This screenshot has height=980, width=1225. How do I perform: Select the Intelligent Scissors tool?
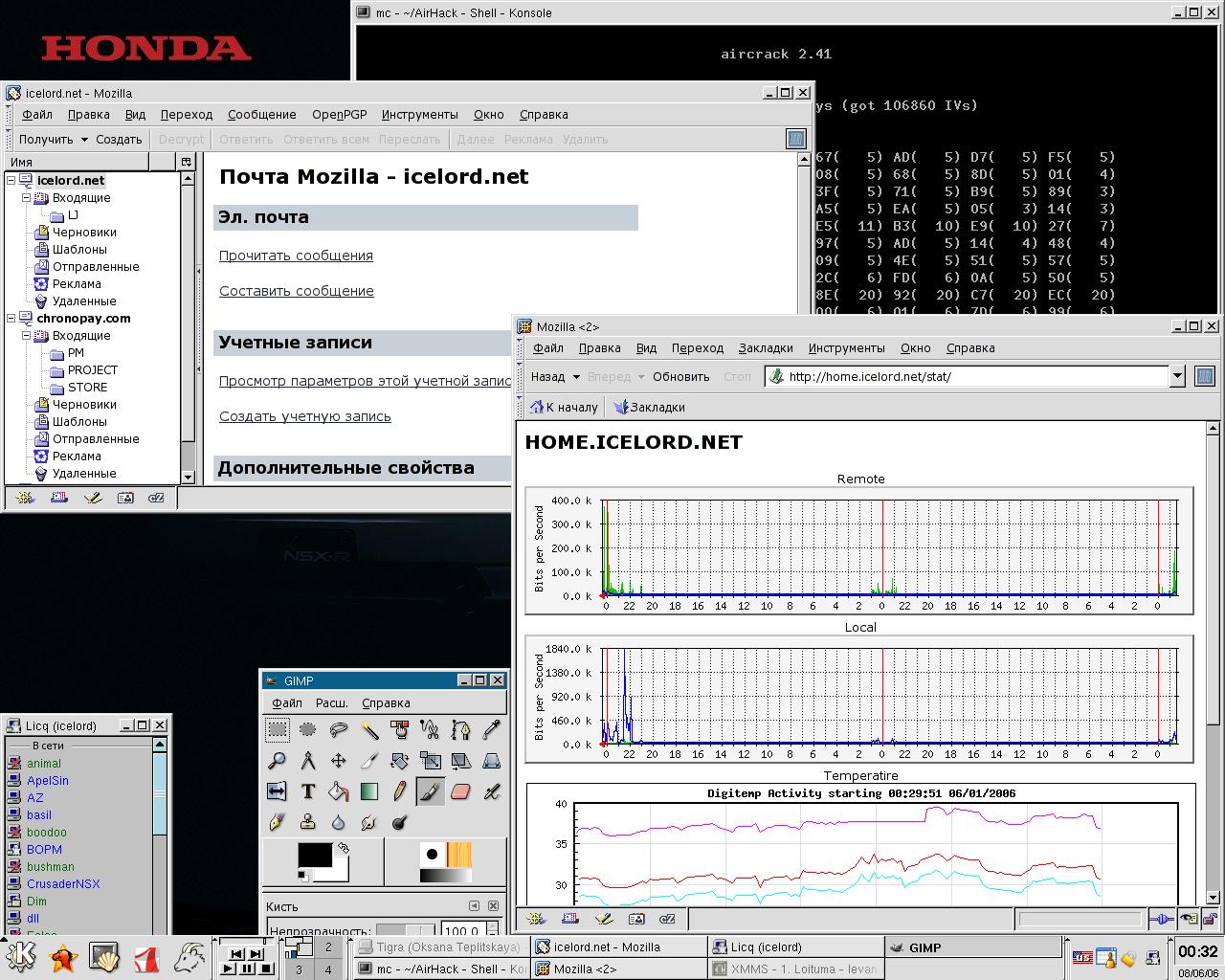430,730
